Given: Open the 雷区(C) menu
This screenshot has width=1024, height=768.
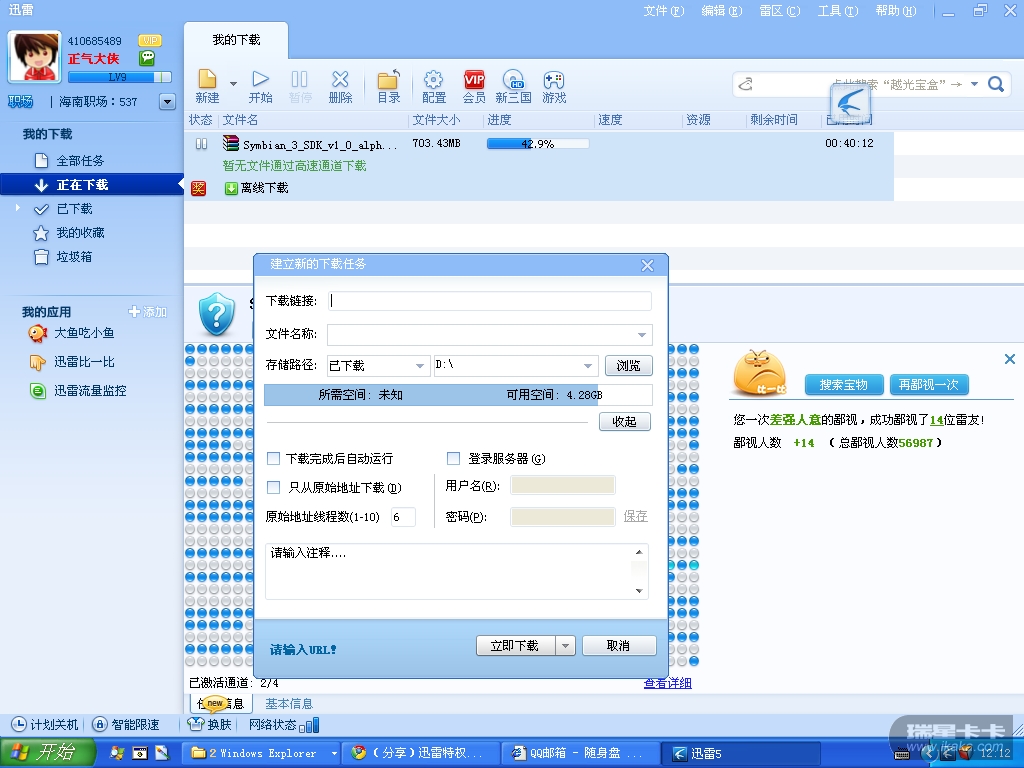Looking at the screenshot, I should click(780, 10).
